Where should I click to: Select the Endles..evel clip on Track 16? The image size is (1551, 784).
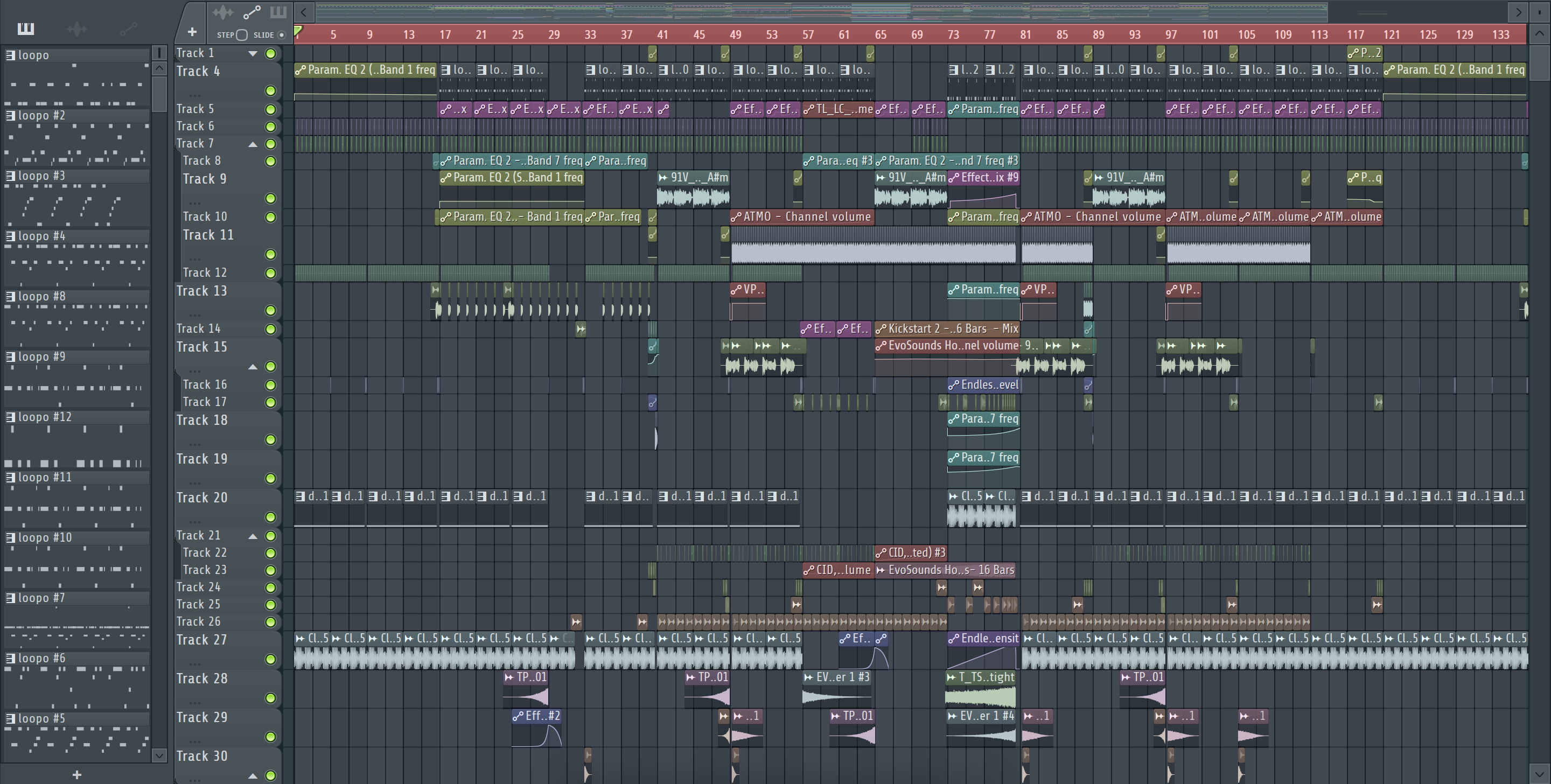(984, 385)
